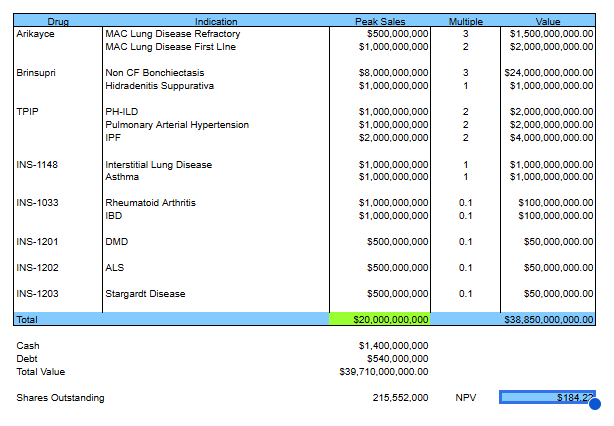The height and width of the screenshot is (426, 614).
Task: Click the $24,000,000,000.00 value cell
Action: (549, 73)
